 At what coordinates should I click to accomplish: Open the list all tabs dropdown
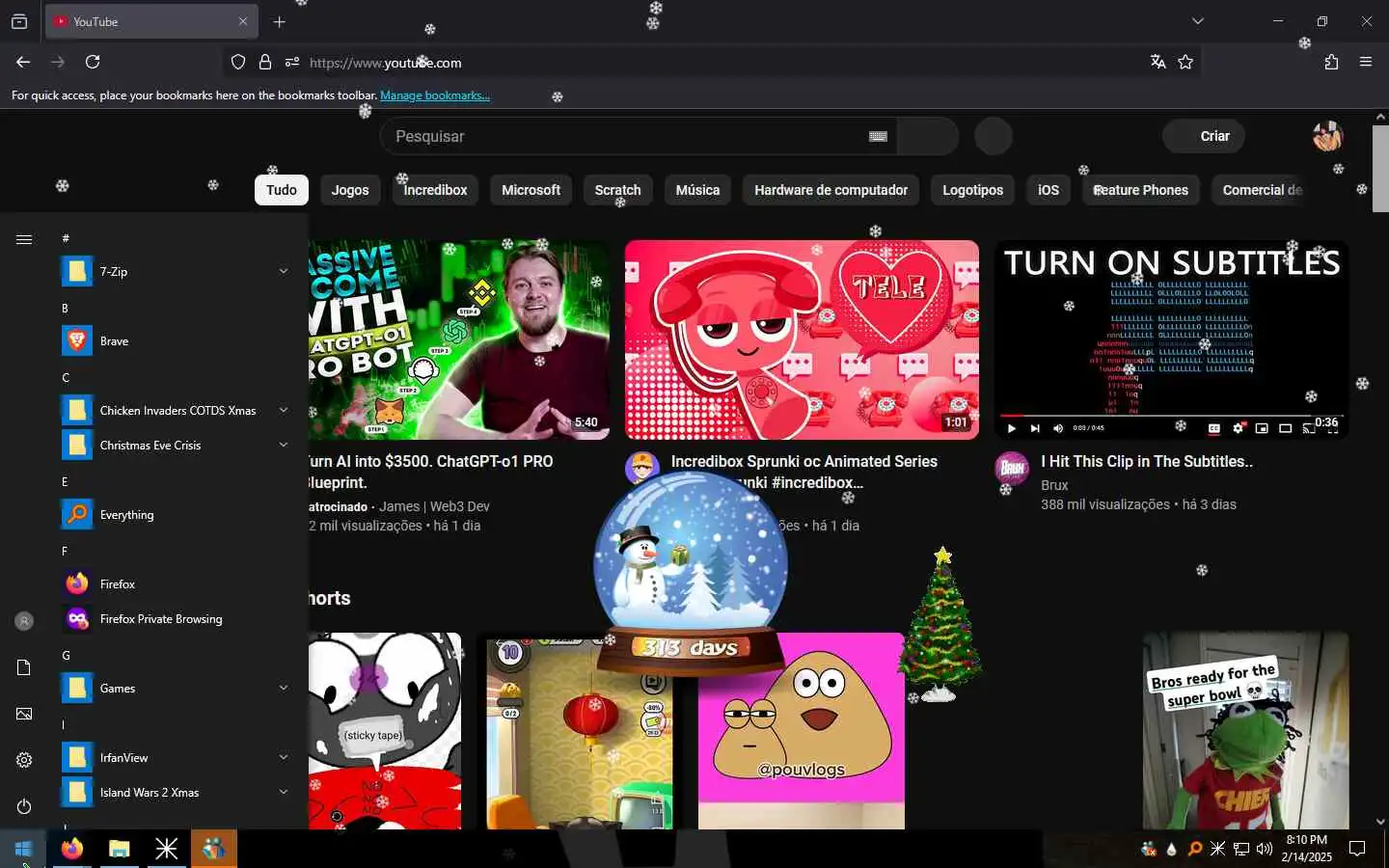[x=1198, y=21]
